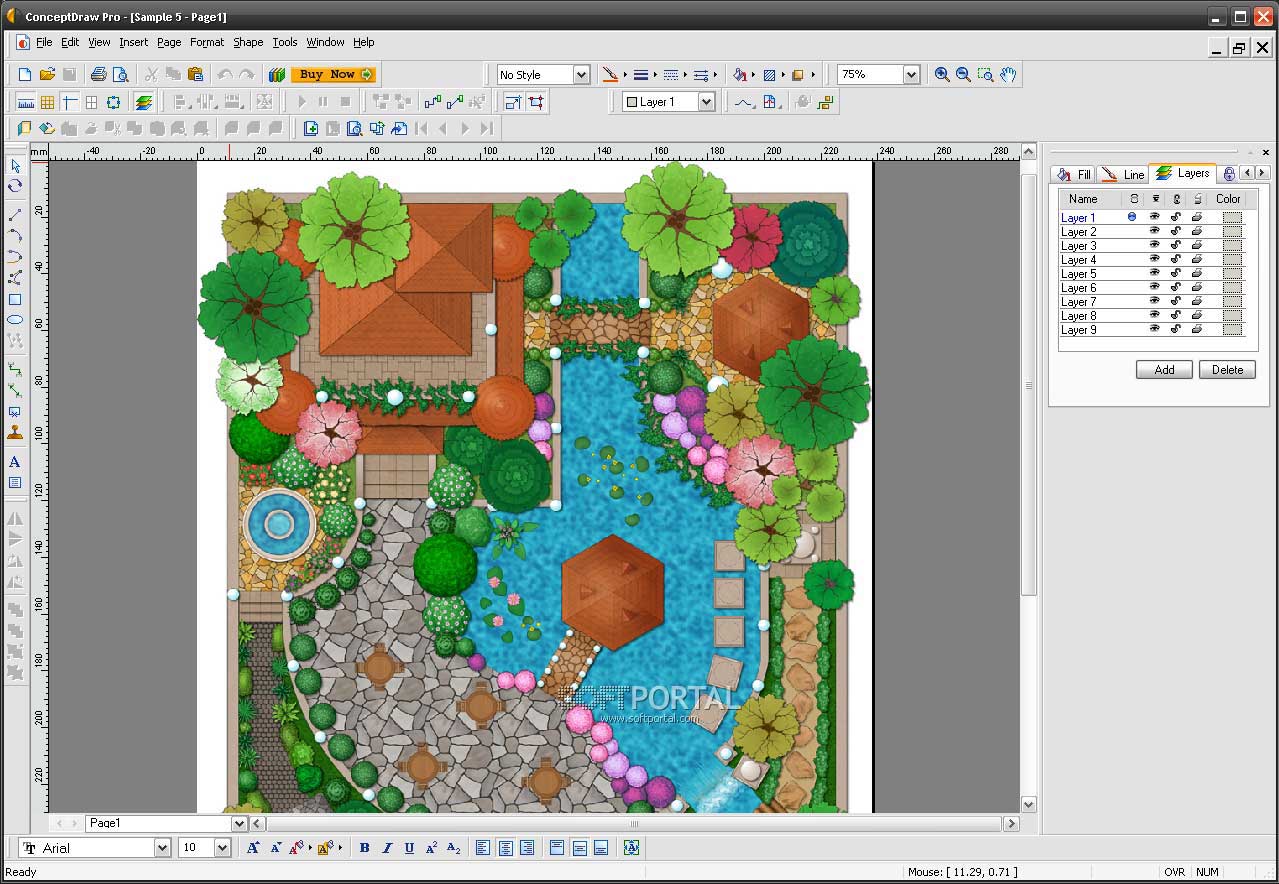This screenshot has height=884, width=1279.
Task: Activate the Hand pan tool
Action: click(1008, 74)
